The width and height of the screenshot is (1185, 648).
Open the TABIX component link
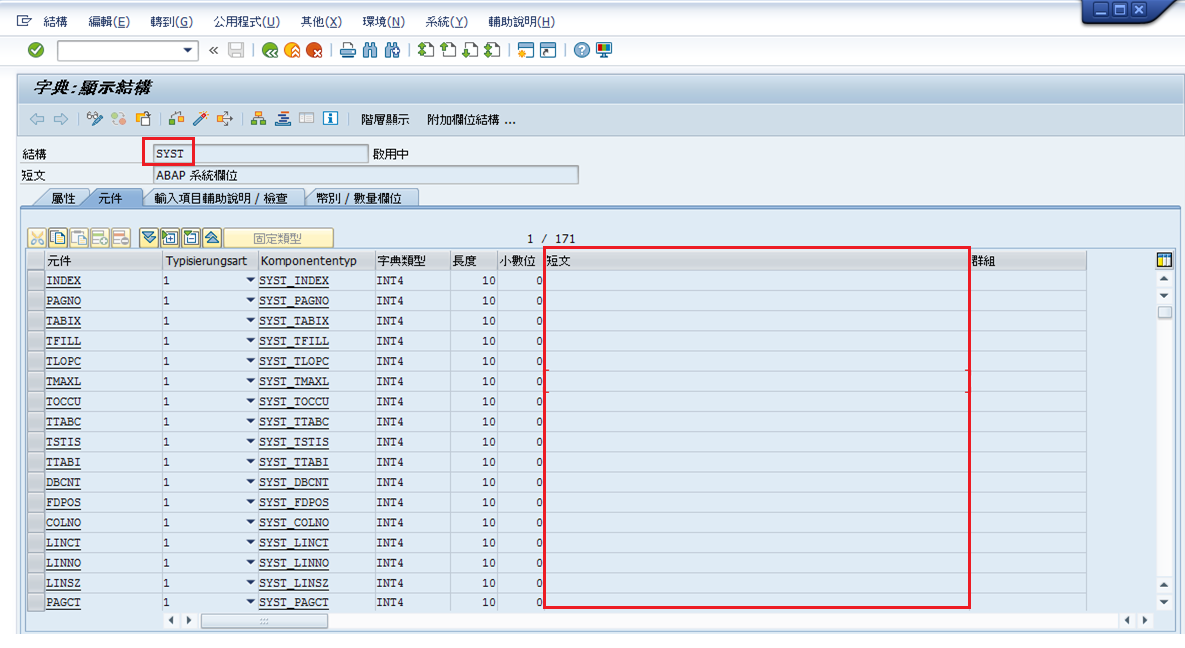coord(63,321)
